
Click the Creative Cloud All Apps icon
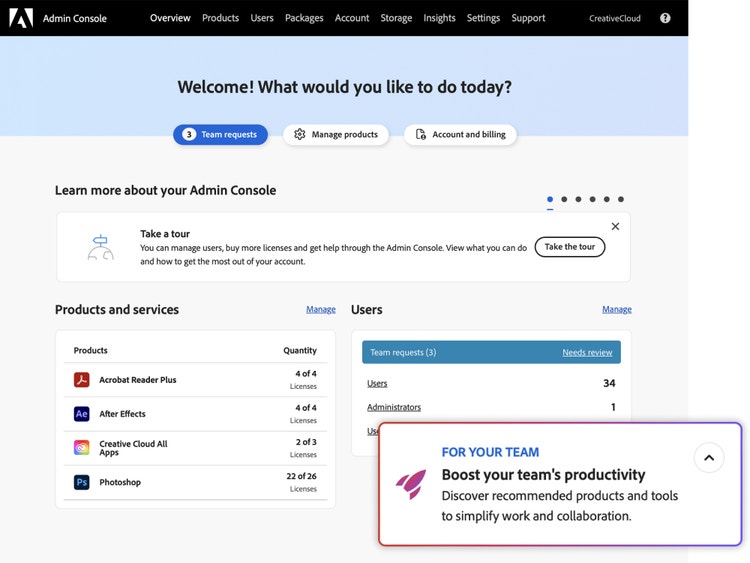(82, 448)
